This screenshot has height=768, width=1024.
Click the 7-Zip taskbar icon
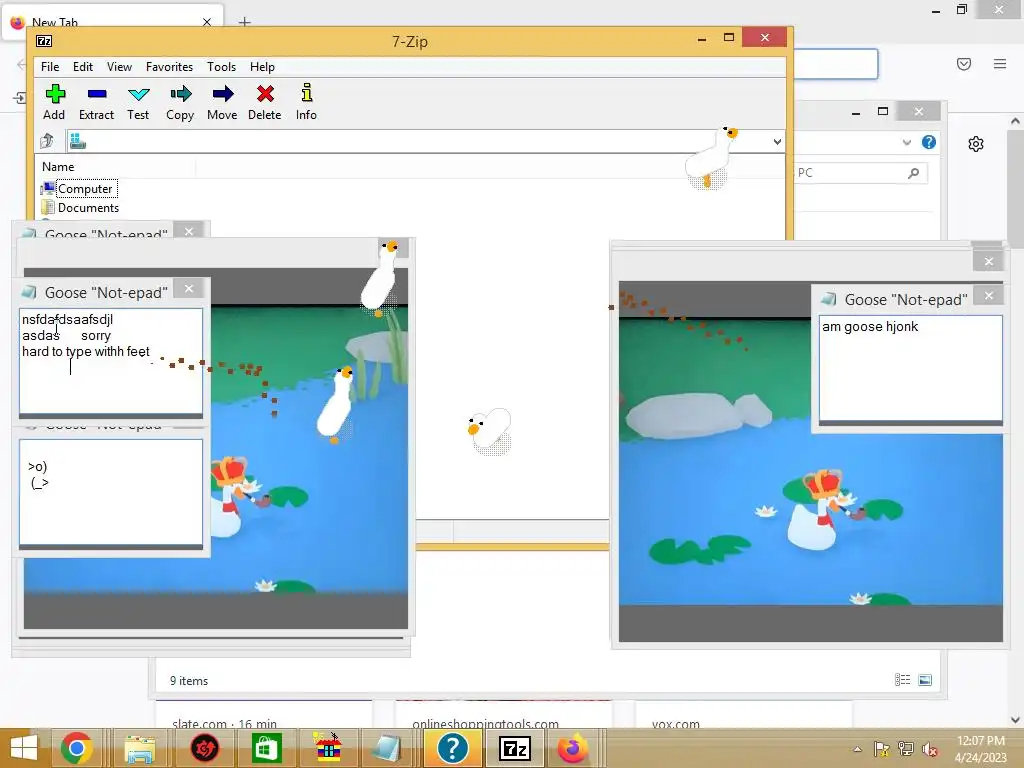tap(515, 748)
